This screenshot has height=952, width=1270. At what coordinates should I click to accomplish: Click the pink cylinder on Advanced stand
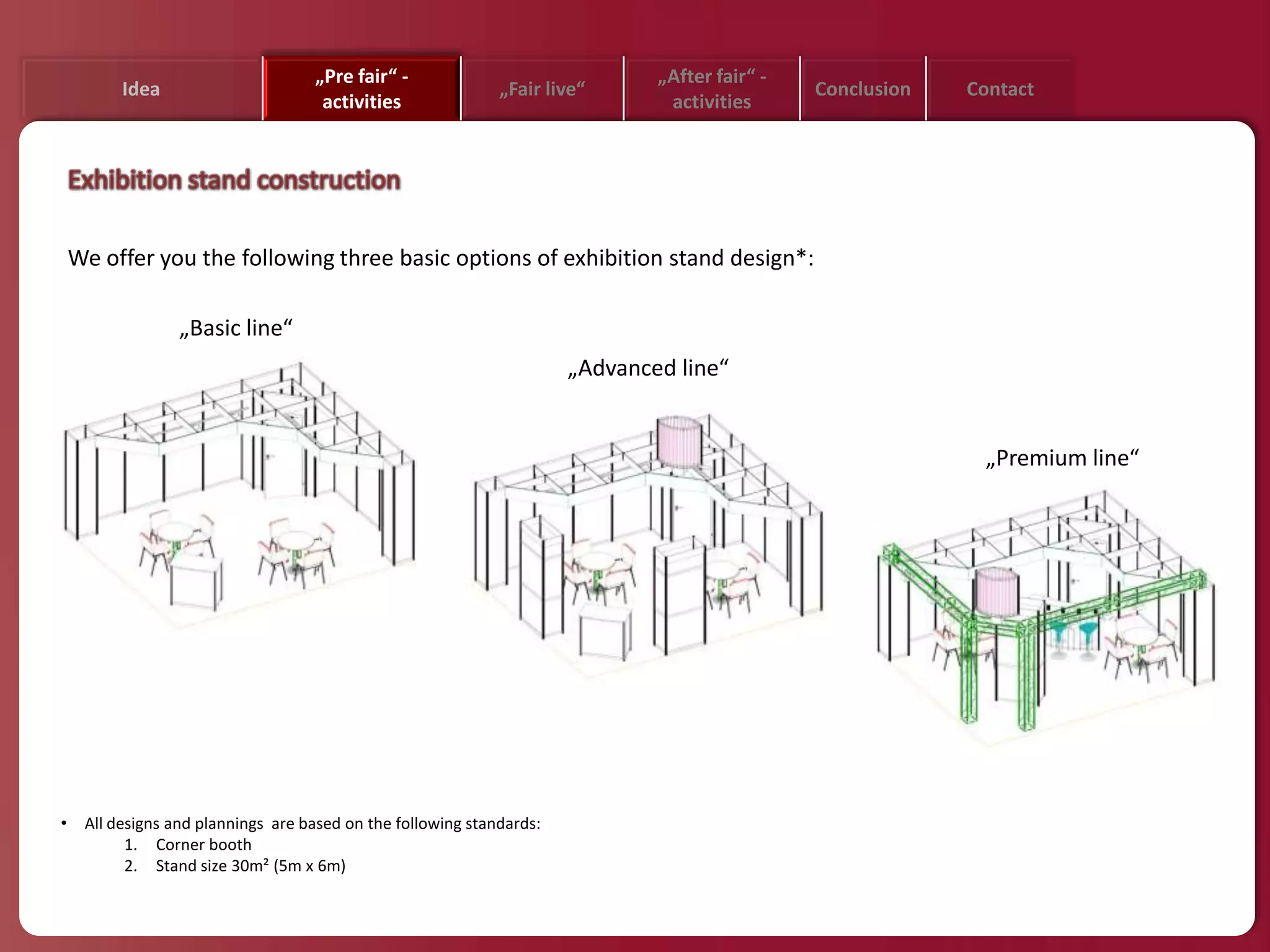679,441
